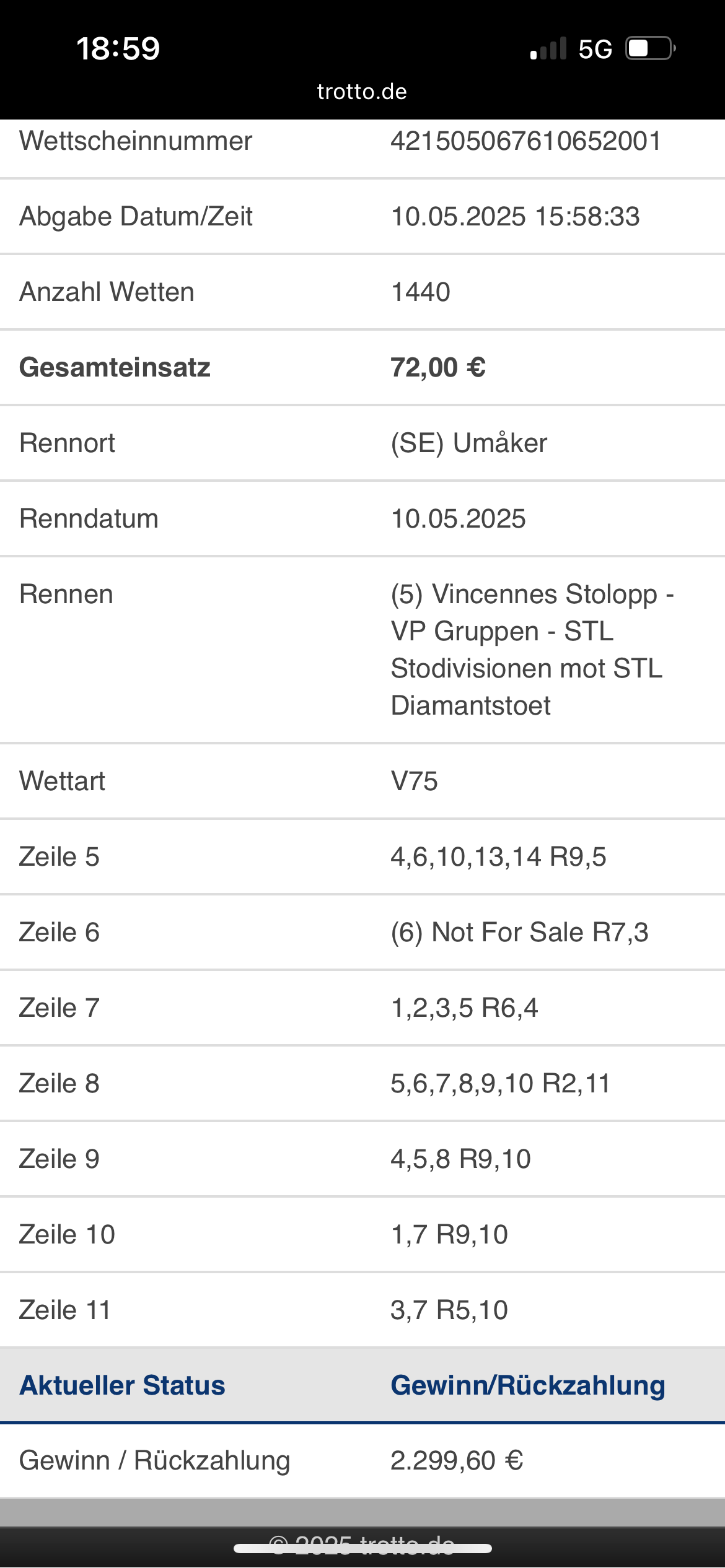Tap the Gewinn/Rückzahlung column header
Image resolution: width=725 pixels, height=1568 pixels.
tap(528, 1385)
